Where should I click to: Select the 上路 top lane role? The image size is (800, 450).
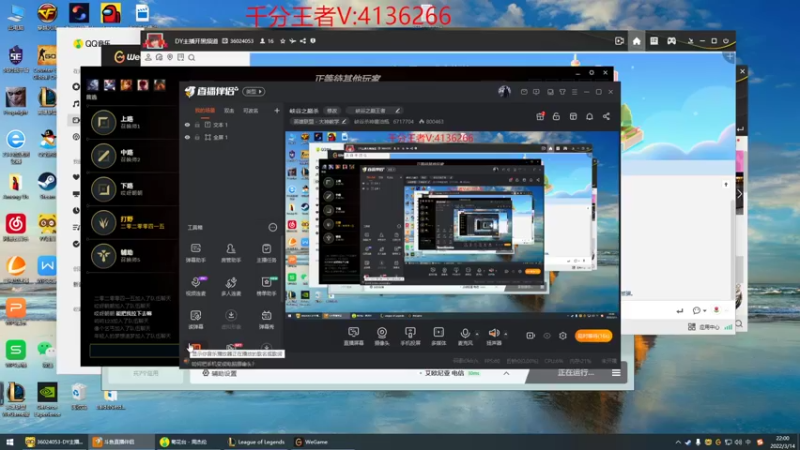click(x=132, y=122)
